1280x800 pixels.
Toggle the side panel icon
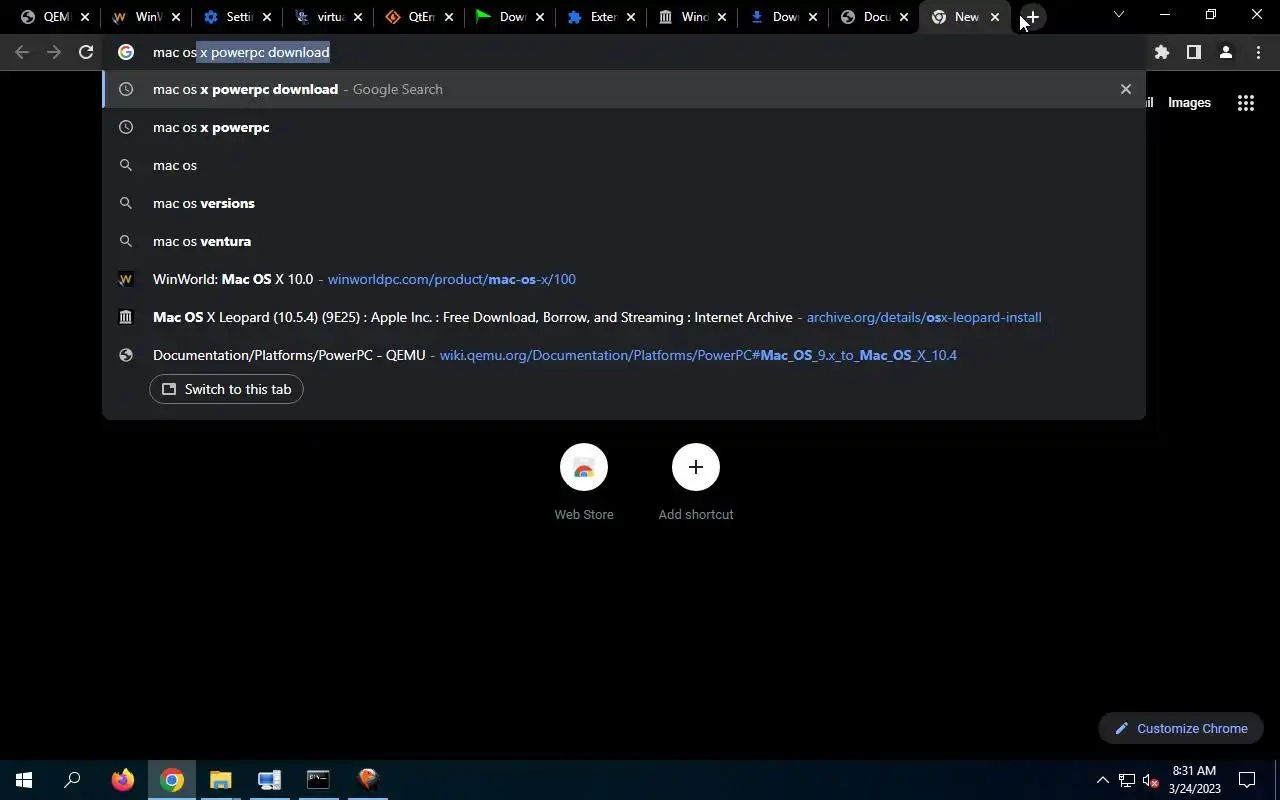[1193, 52]
